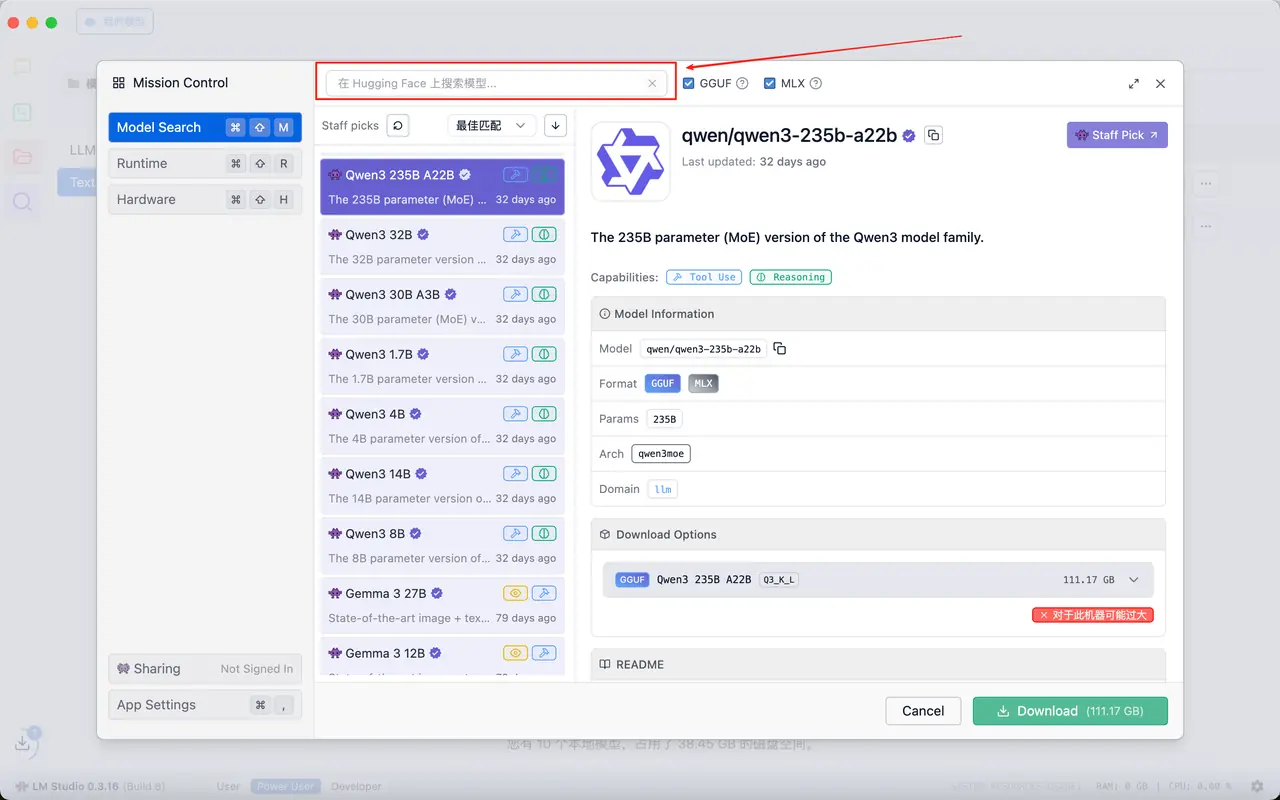Click the vision eye icon on Gemma 3 12B
The width and height of the screenshot is (1280, 800).
[515, 654]
